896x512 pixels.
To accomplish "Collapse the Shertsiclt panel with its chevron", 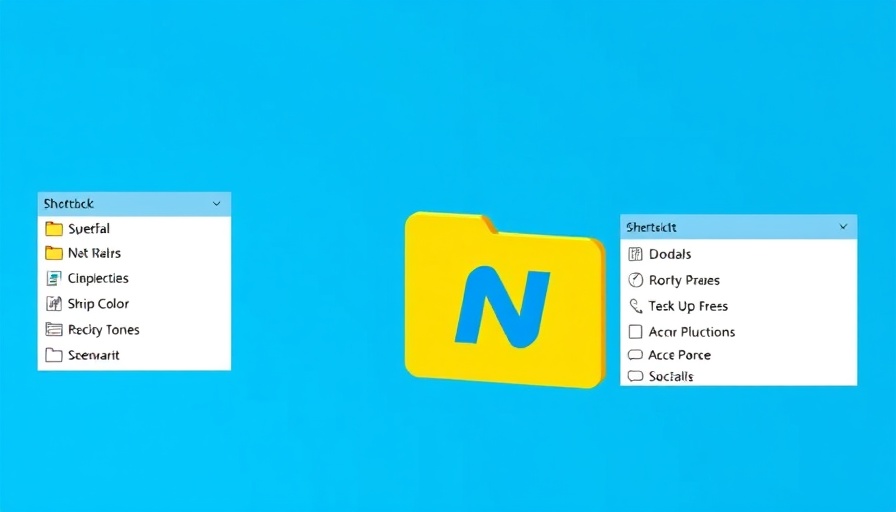I will [843, 227].
